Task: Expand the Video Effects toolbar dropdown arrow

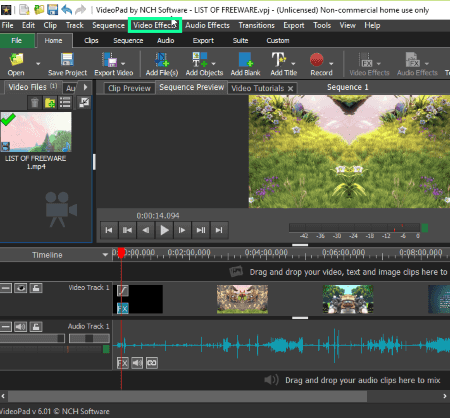Action: (379, 64)
